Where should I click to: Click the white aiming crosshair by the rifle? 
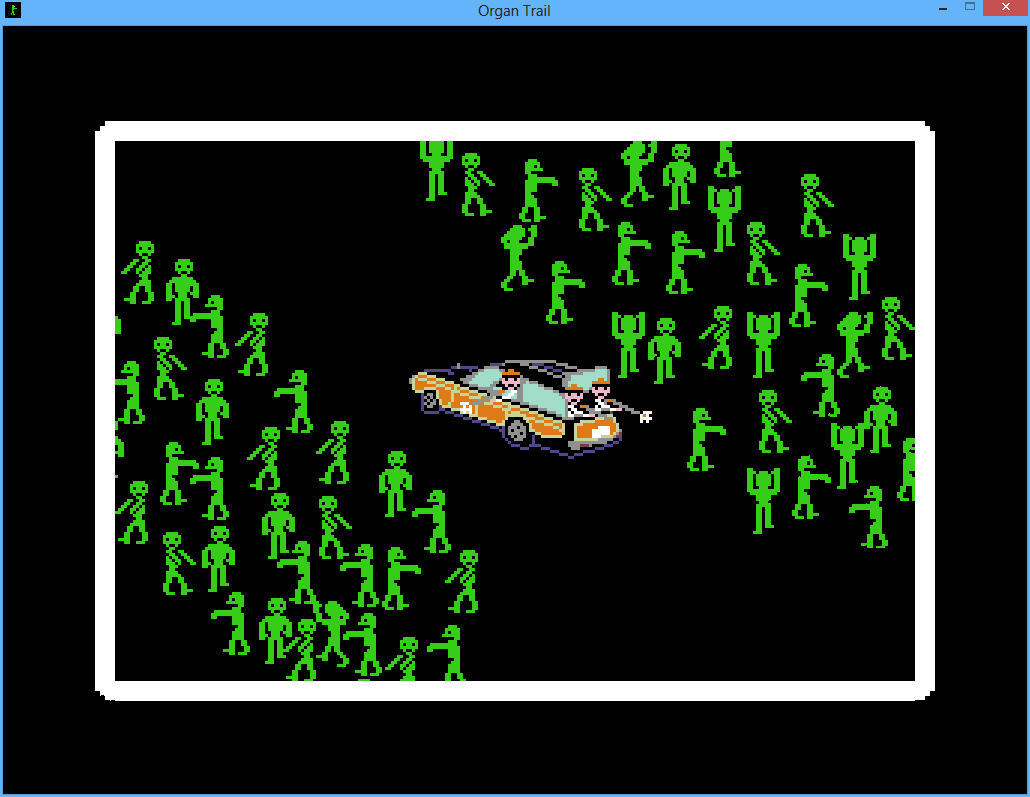(646, 417)
